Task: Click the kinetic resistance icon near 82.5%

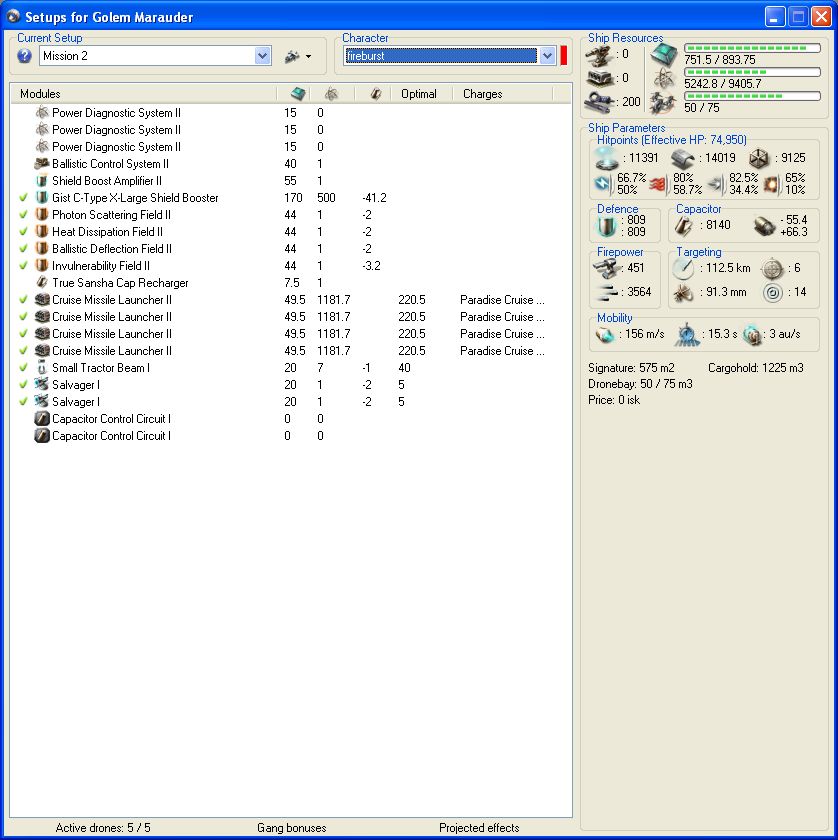Action: tap(716, 184)
